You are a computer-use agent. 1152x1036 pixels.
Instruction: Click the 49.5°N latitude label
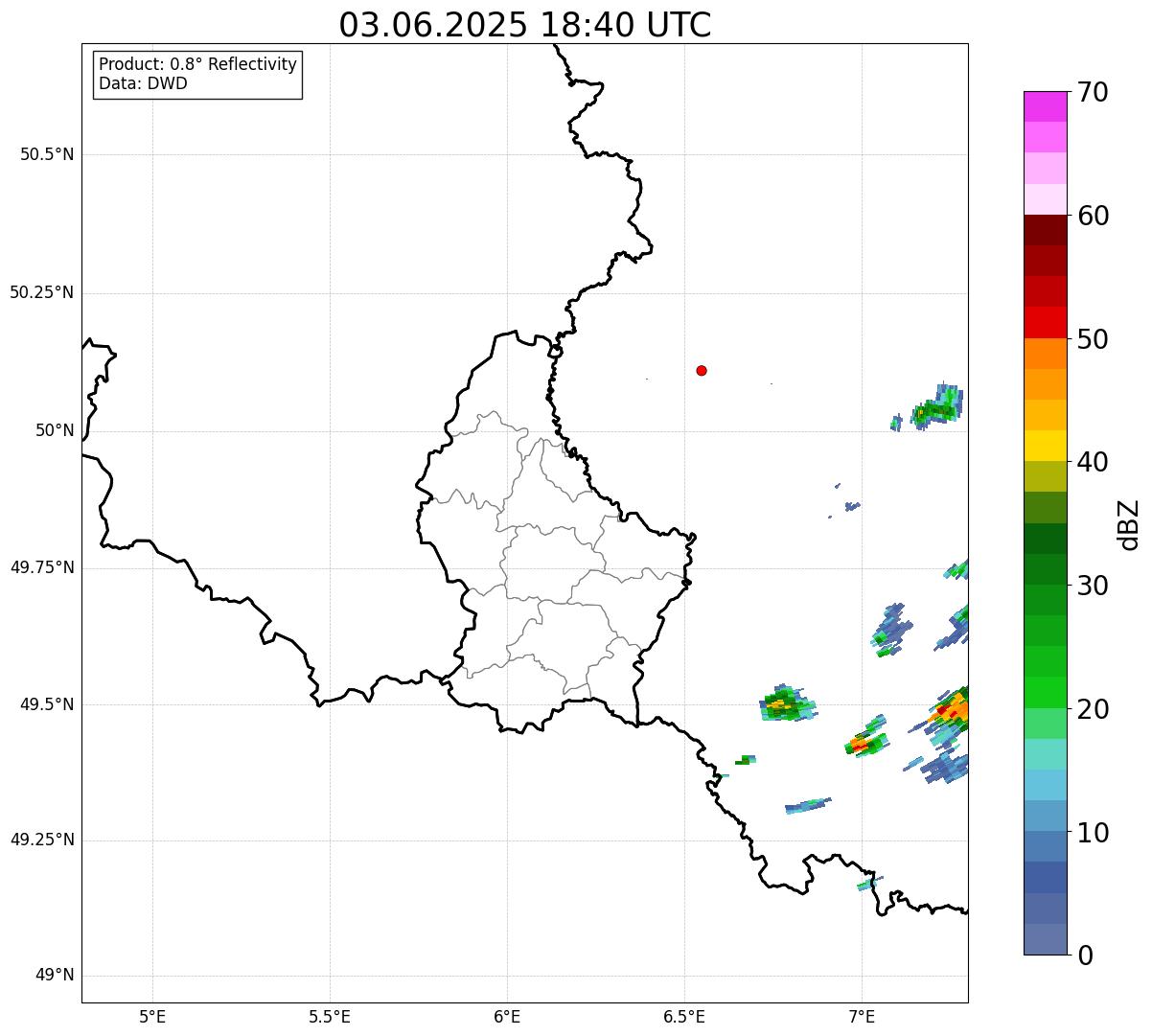coord(47,704)
